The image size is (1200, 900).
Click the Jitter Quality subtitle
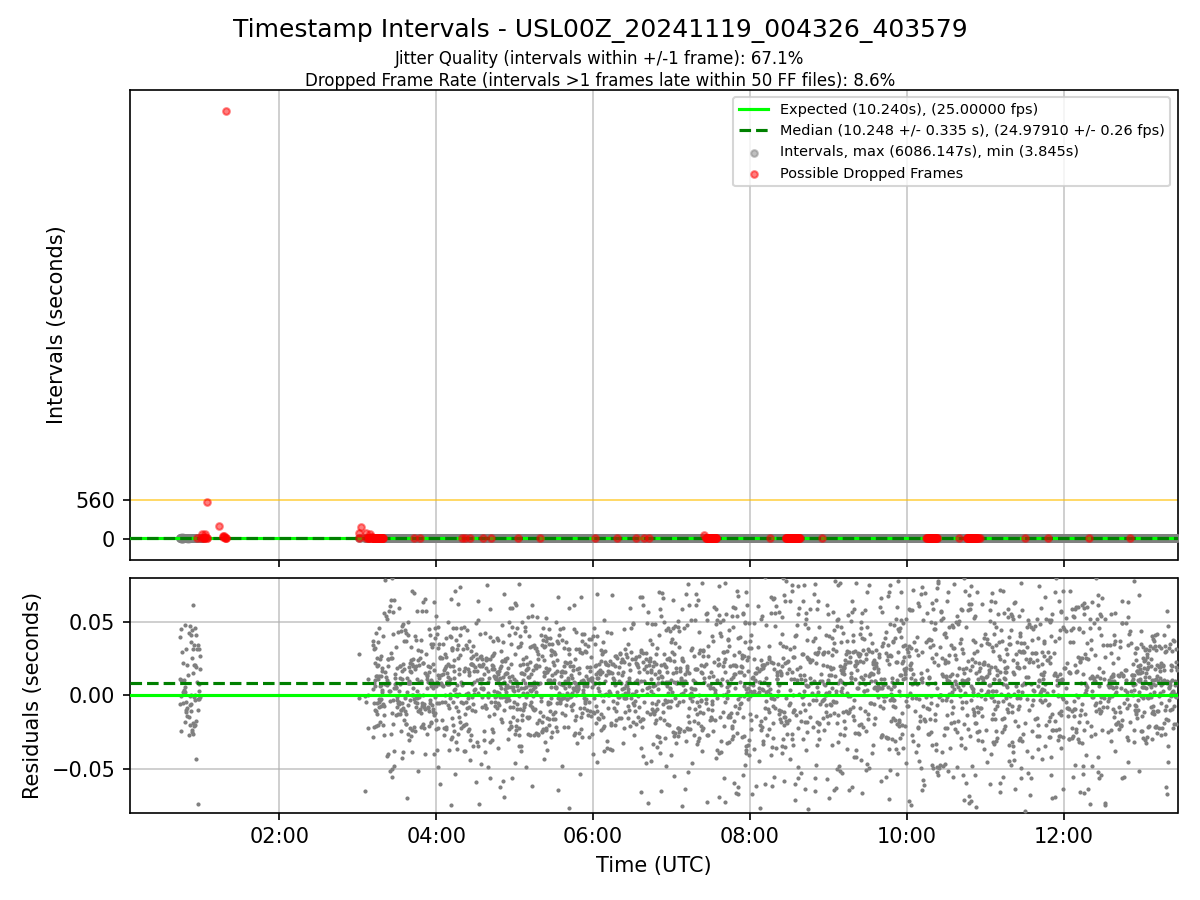599,58
